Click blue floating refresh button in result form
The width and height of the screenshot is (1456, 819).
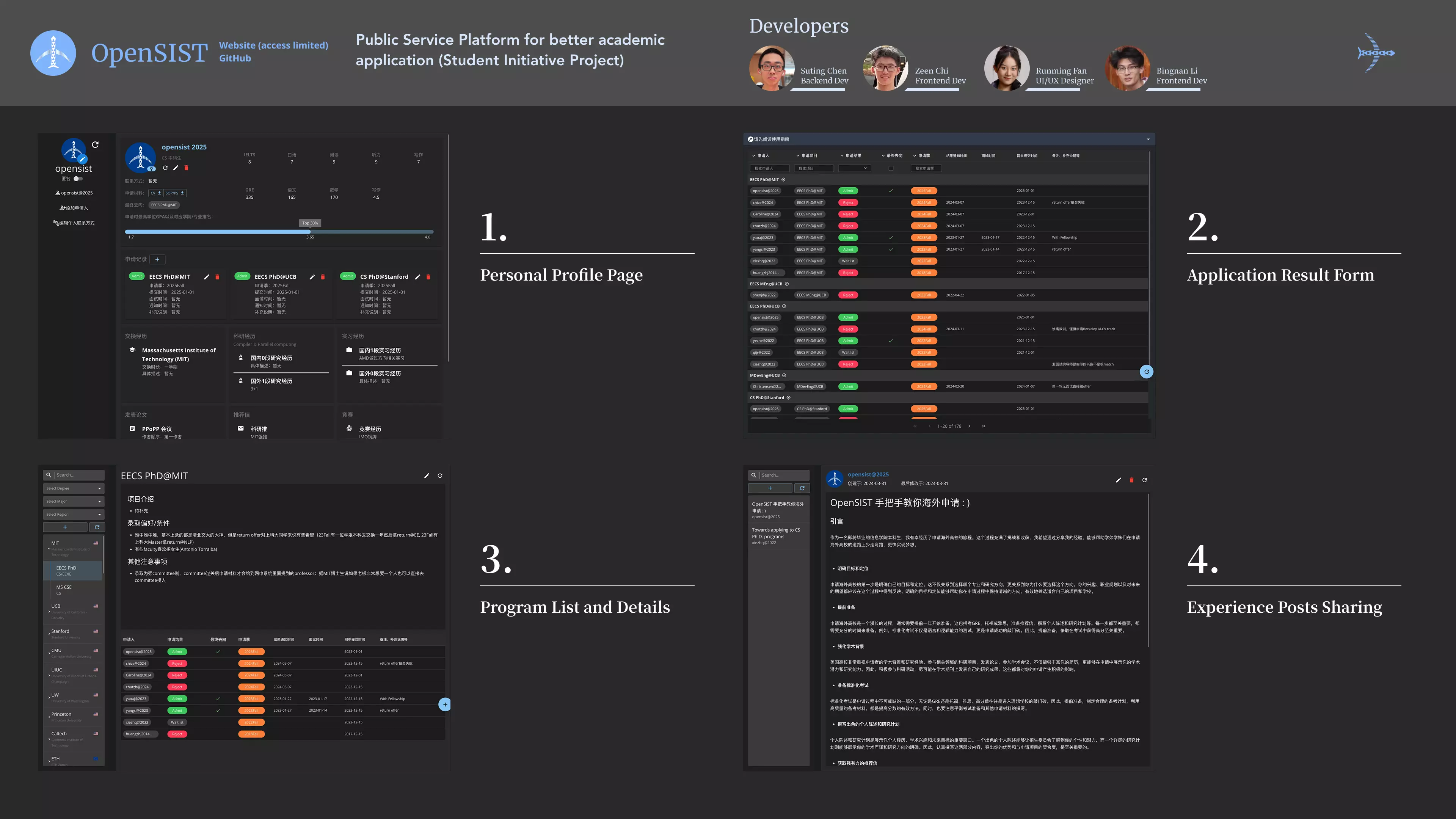1147,371
